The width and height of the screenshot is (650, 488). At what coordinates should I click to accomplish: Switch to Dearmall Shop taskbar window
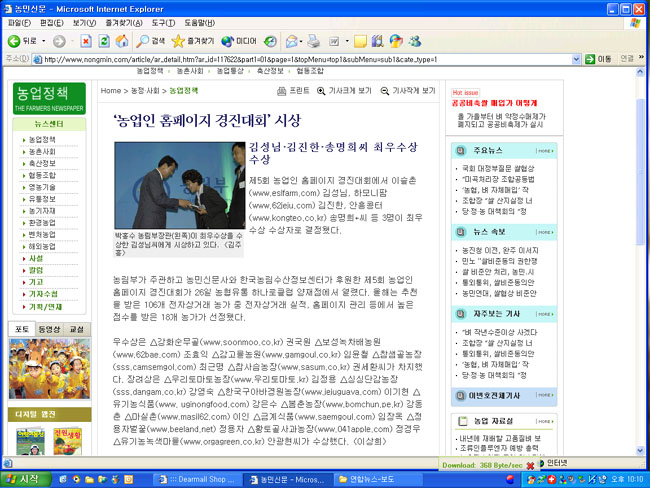(x=197, y=480)
